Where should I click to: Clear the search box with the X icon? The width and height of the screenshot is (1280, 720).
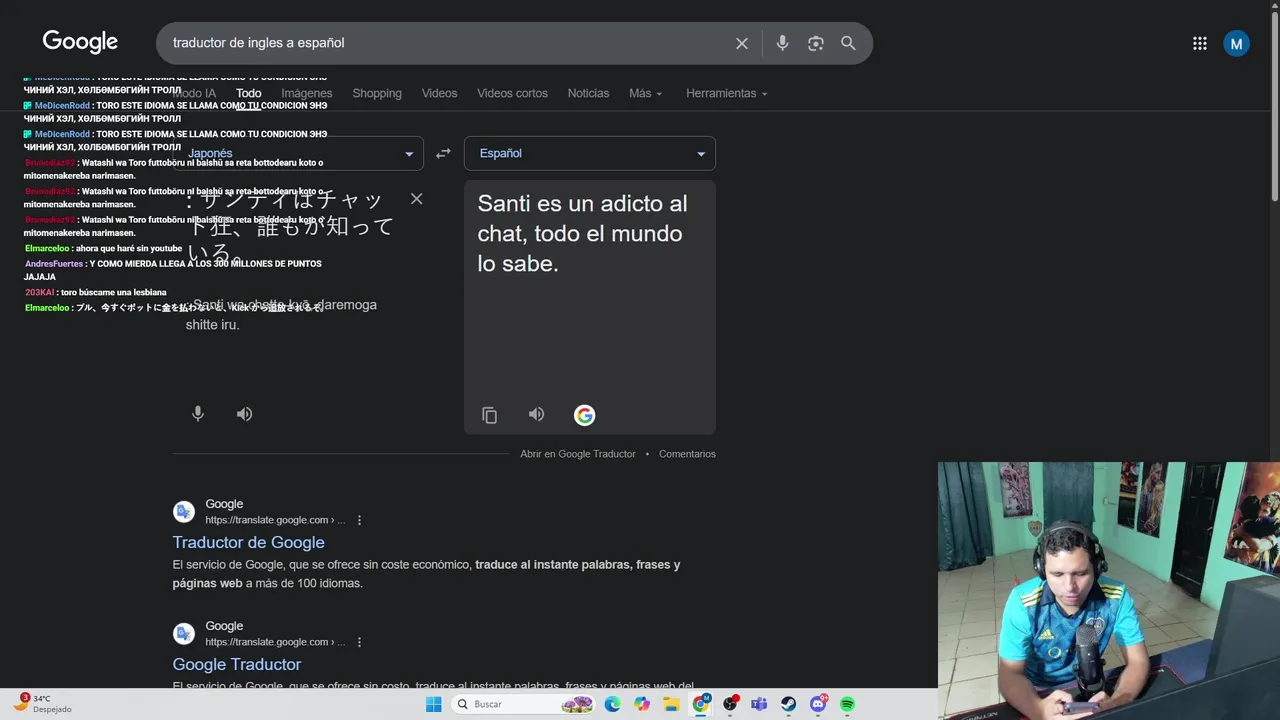pos(742,43)
